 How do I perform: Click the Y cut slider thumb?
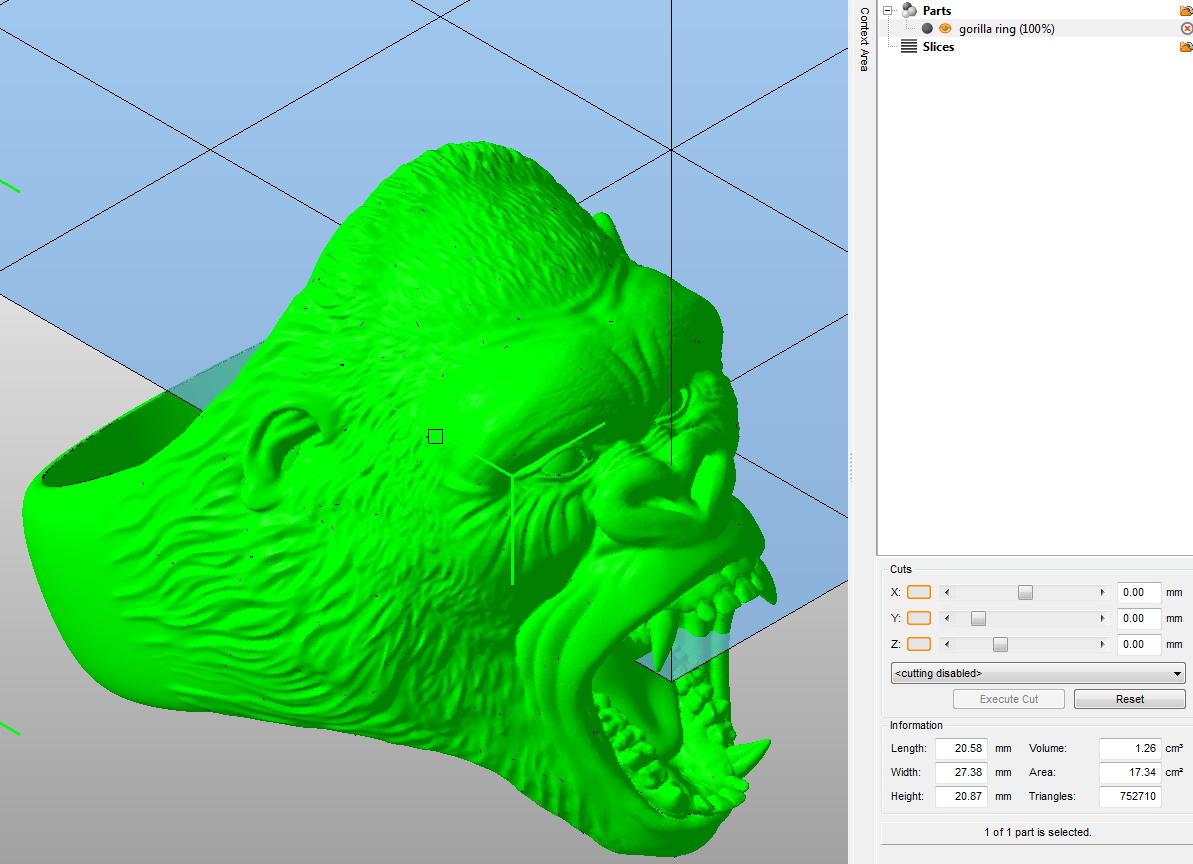point(978,618)
